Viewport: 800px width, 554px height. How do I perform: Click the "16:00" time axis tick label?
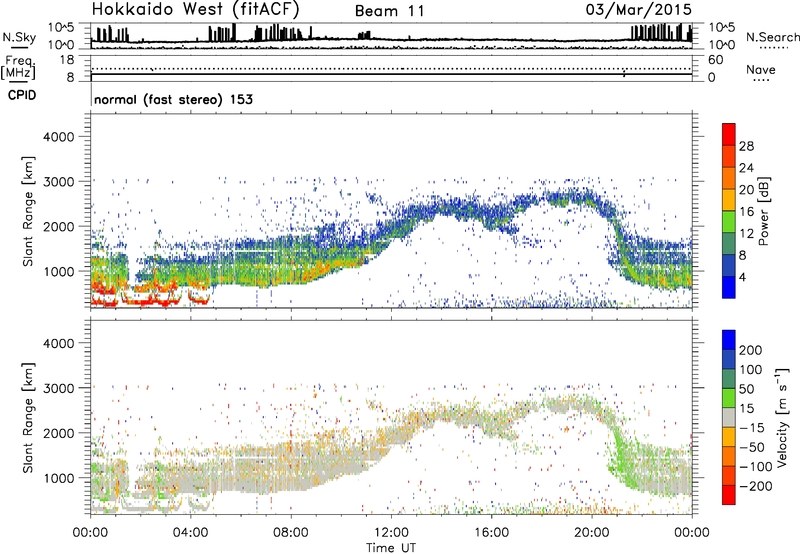pyautogui.click(x=491, y=533)
